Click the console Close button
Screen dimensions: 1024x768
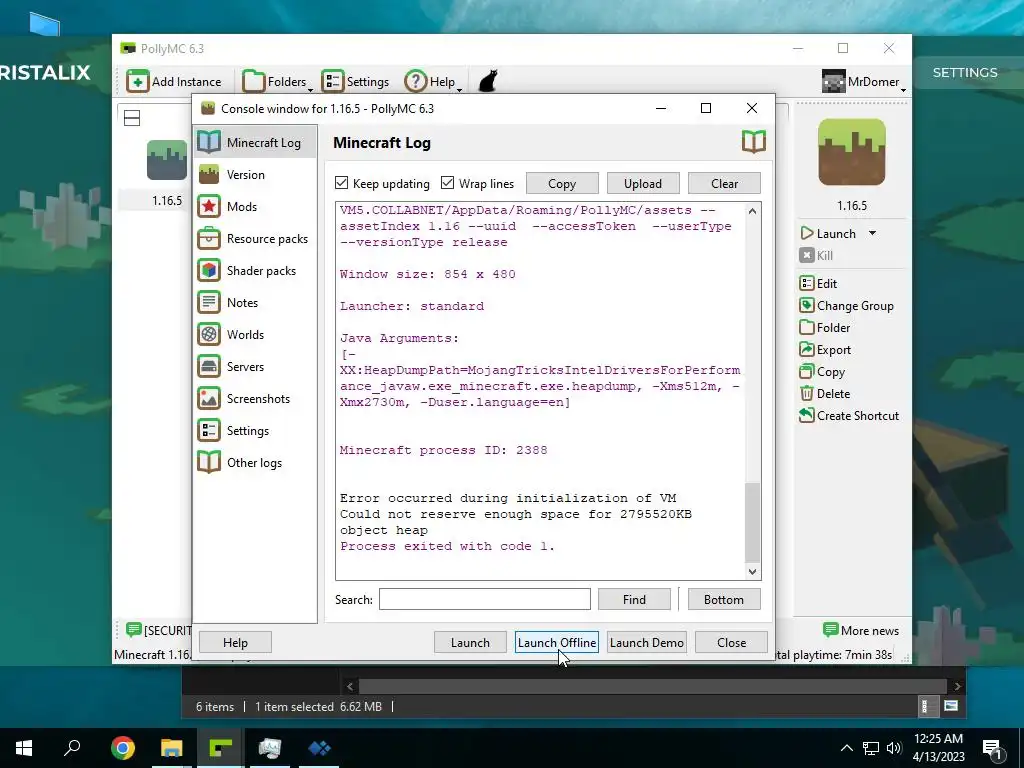pos(731,642)
